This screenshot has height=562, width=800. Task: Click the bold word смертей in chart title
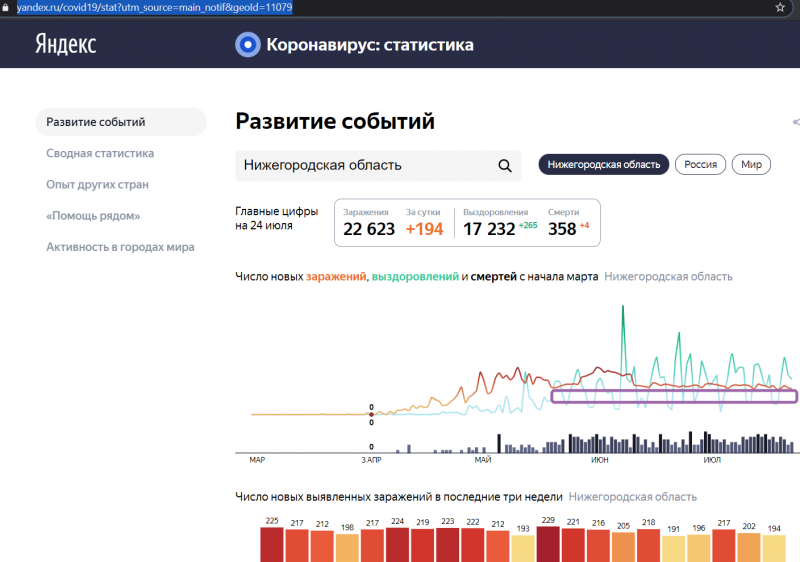493,276
